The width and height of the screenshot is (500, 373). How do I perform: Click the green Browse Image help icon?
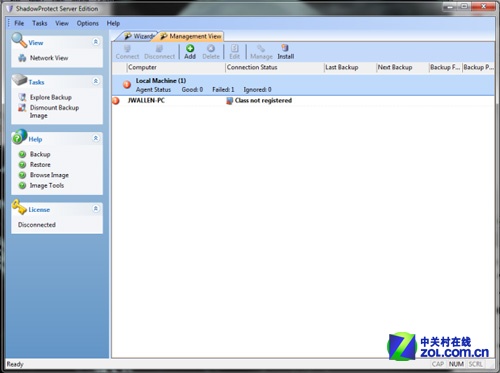[22, 175]
